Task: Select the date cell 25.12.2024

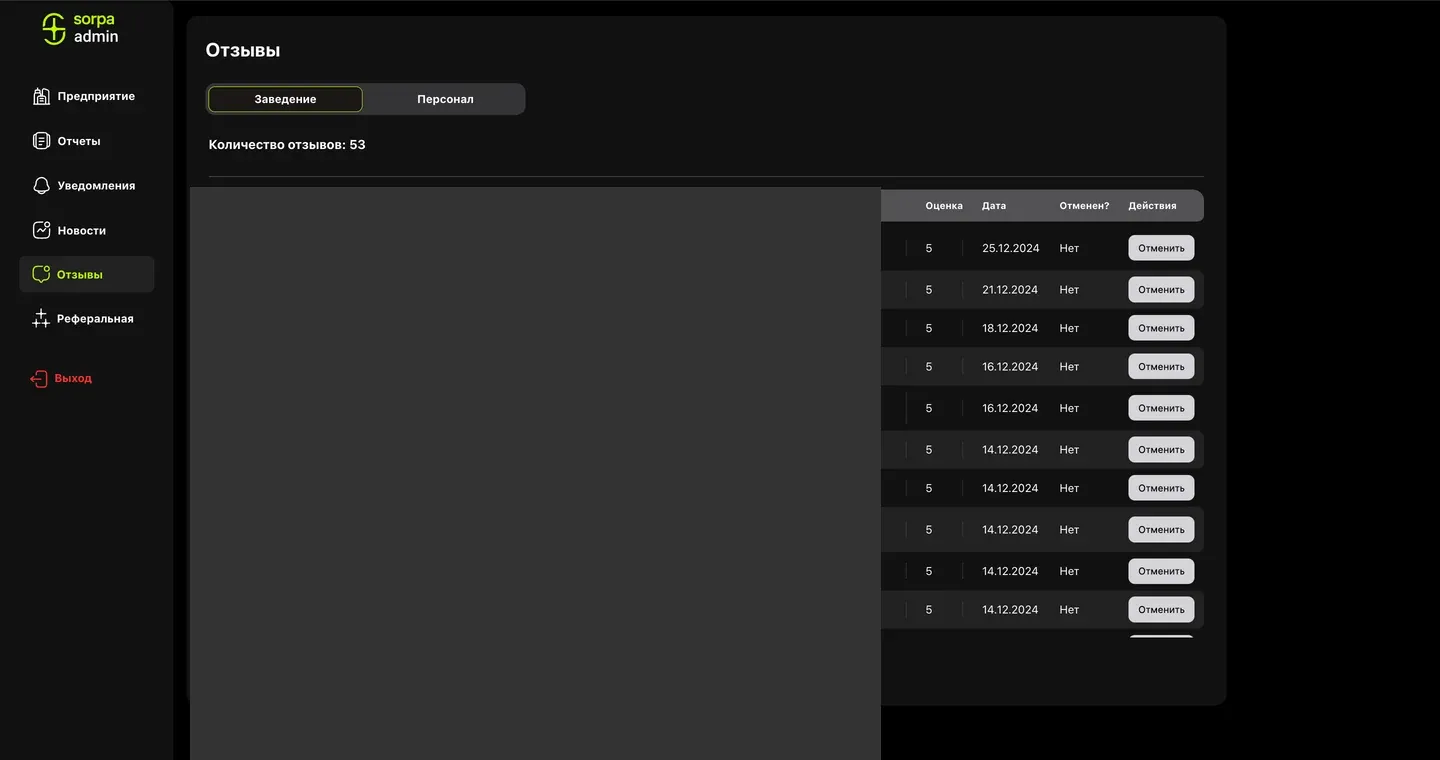Action: click(x=1011, y=248)
